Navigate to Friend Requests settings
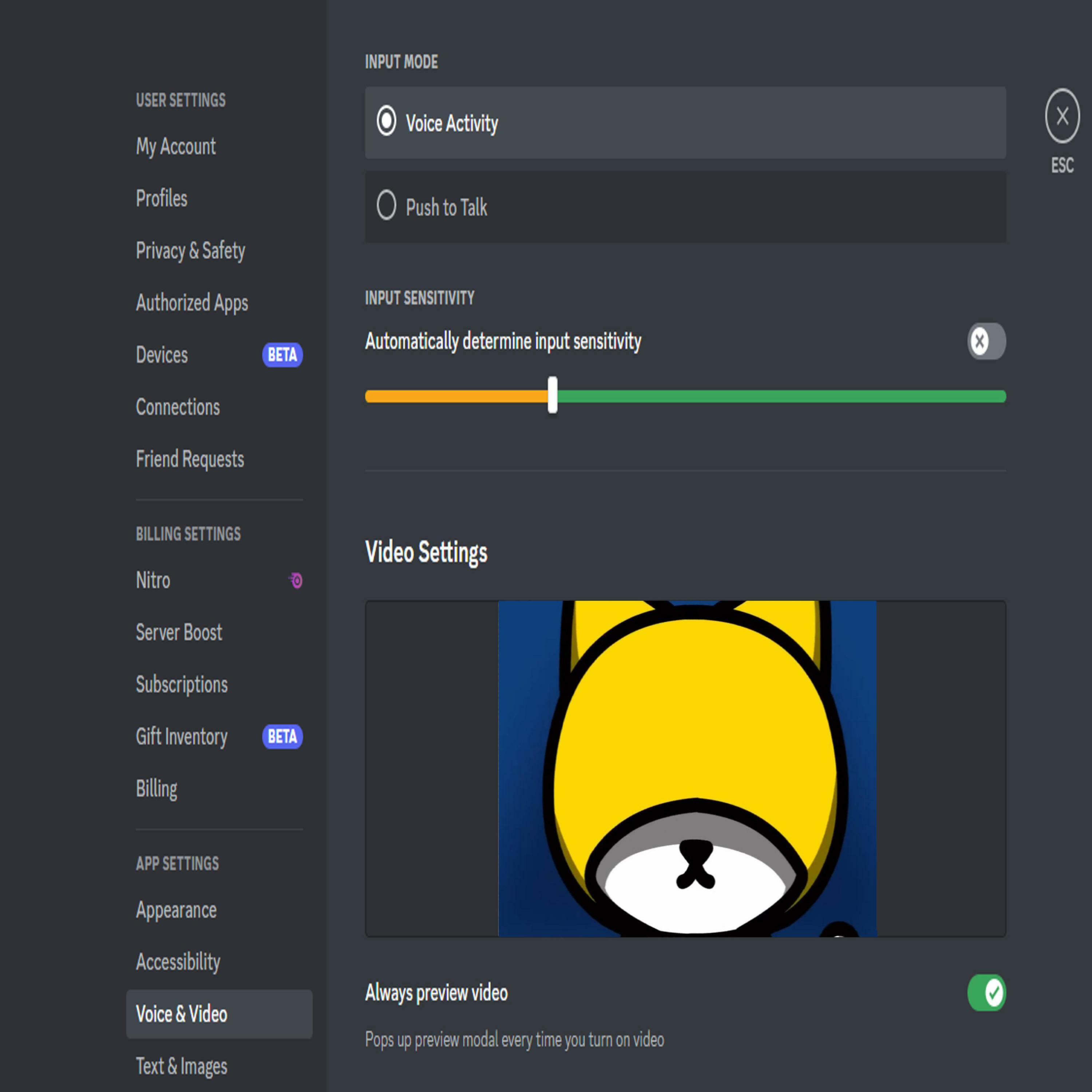Image resolution: width=1092 pixels, height=1092 pixels. click(190, 459)
